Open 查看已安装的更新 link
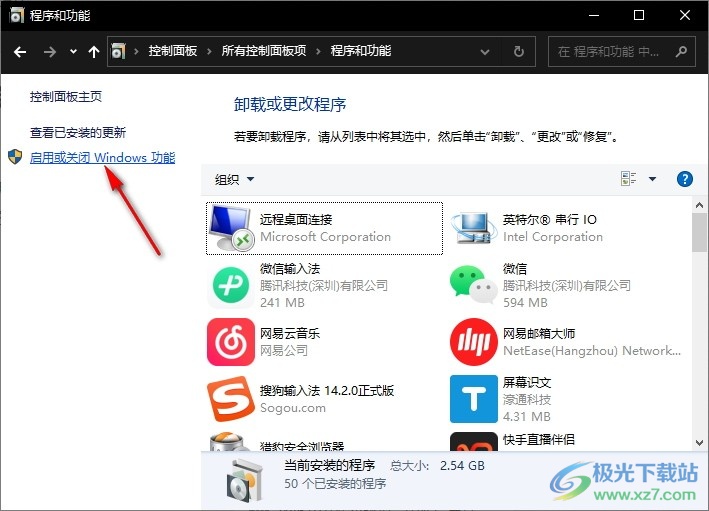Screen dimensions: 709x511 pos(78,132)
